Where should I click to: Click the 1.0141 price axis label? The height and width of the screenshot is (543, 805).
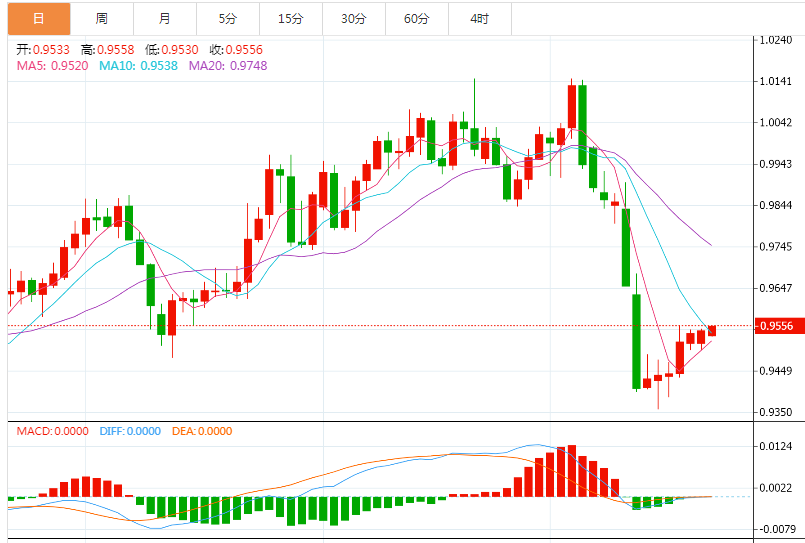coord(776,81)
